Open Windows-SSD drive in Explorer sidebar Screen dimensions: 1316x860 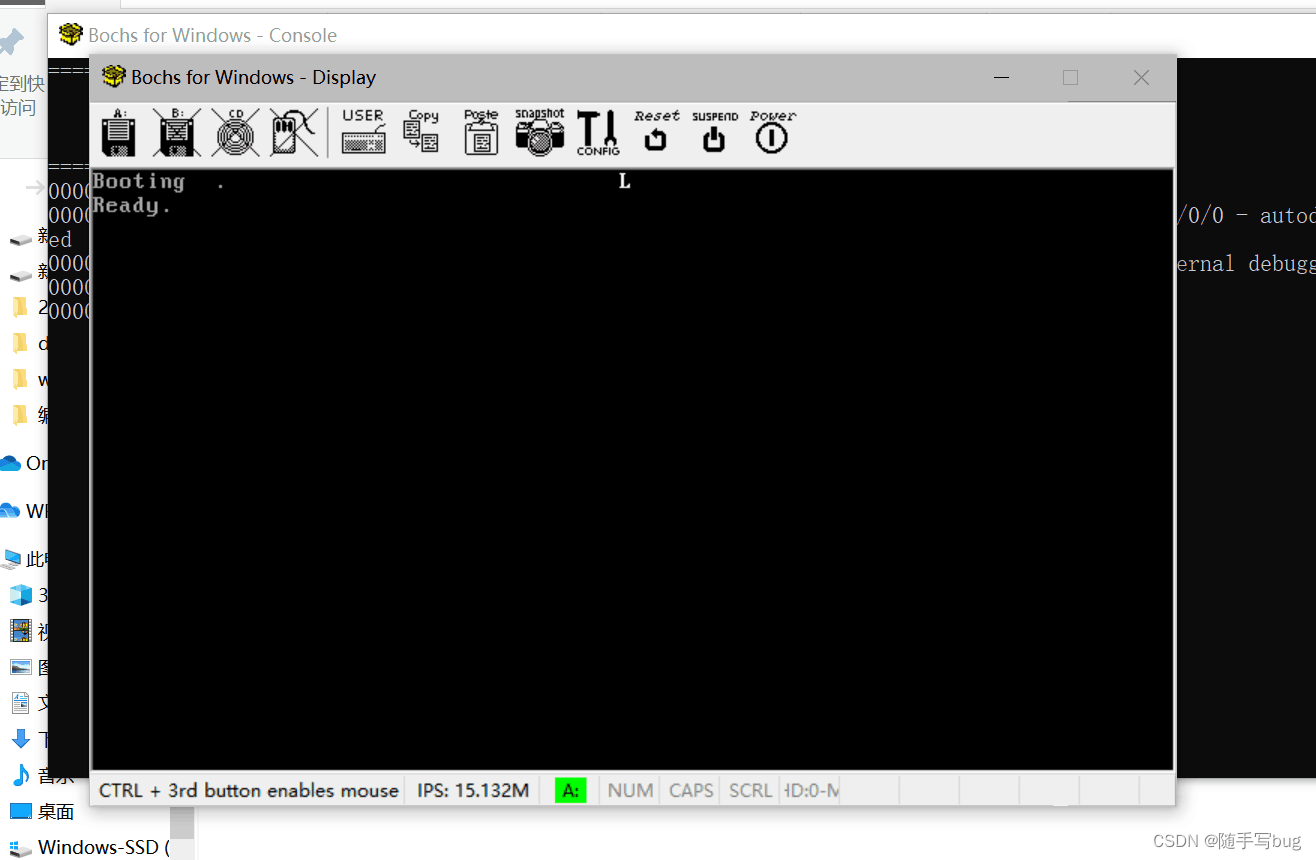[88, 847]
